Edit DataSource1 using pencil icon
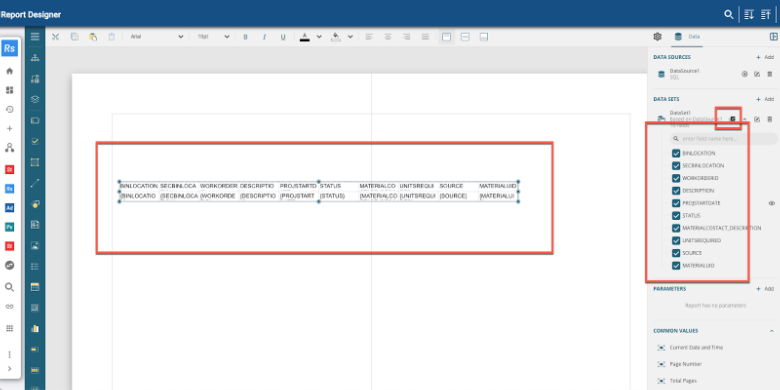Screen dimensions: 780x390 (757, 74)
